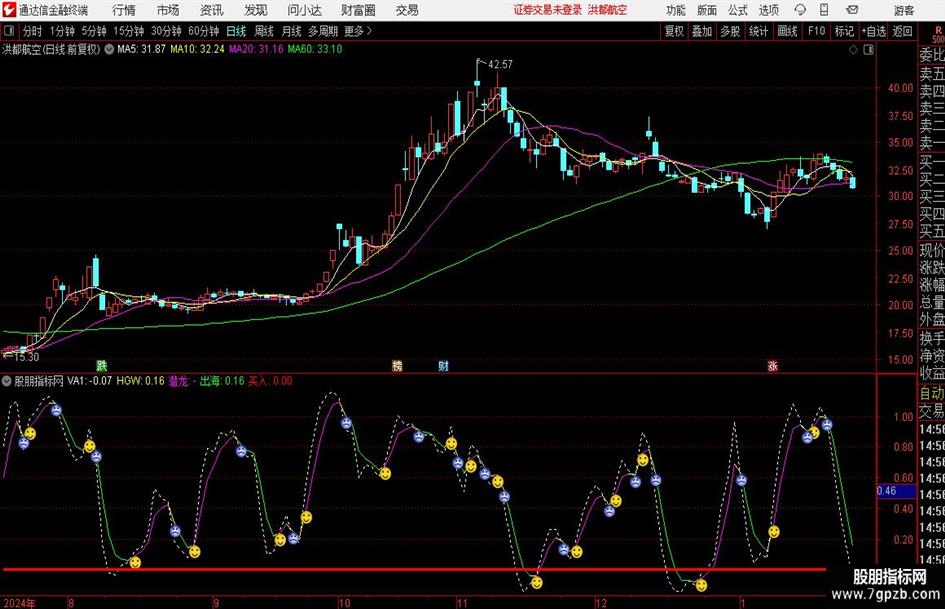Click the MA10: 32.24 label
The width and height of the screenshot is (945, 609).
pos(198,49)
